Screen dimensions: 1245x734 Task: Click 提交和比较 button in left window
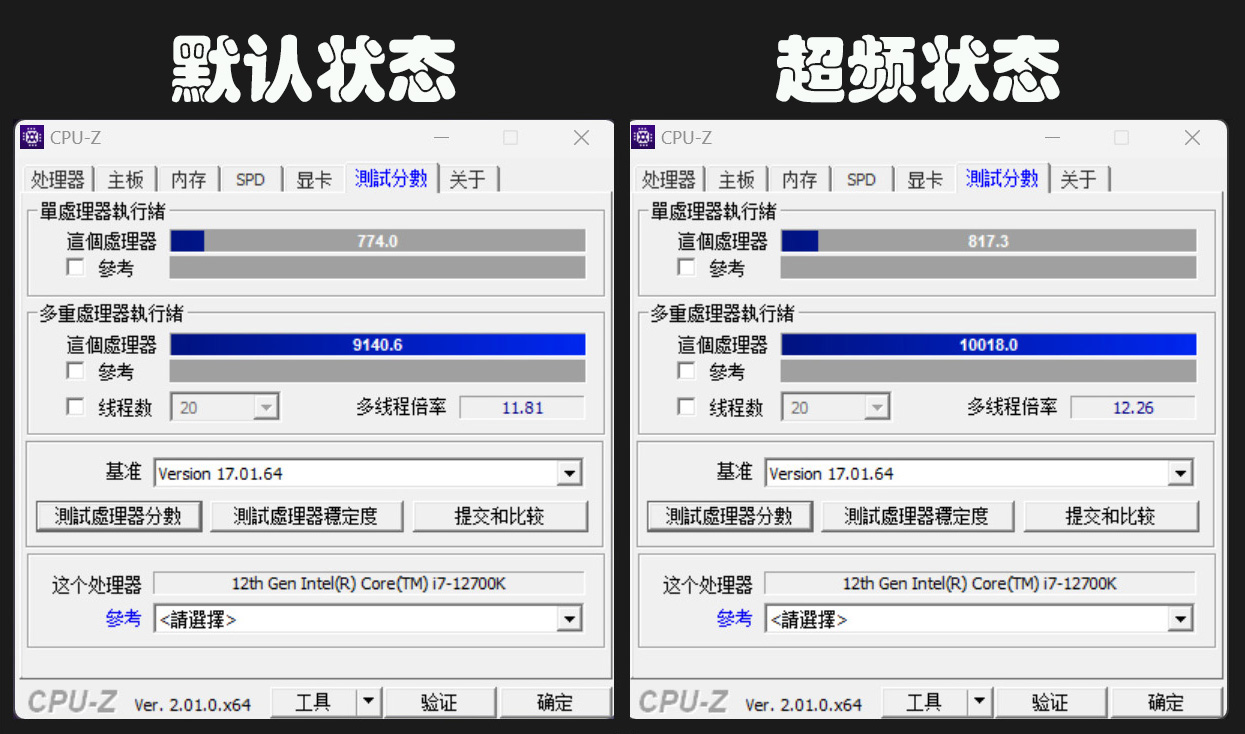click(500, 516)
